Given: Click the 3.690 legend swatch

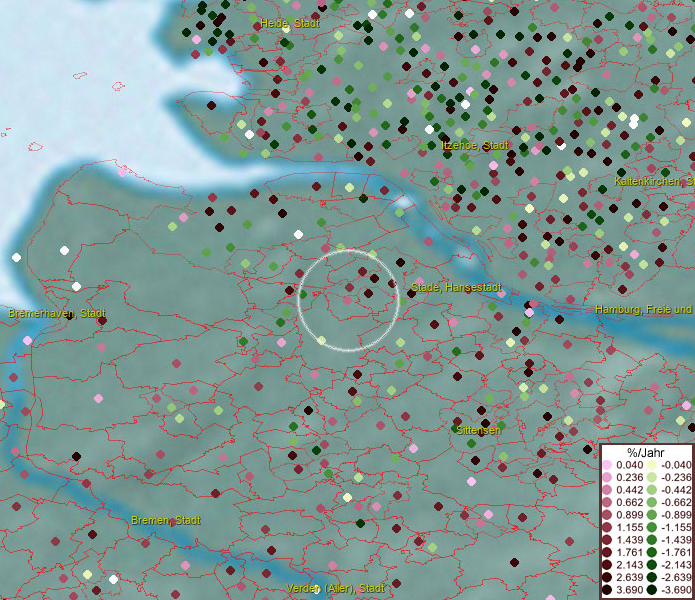Looking at the screenshot, I should coord(607,590).
